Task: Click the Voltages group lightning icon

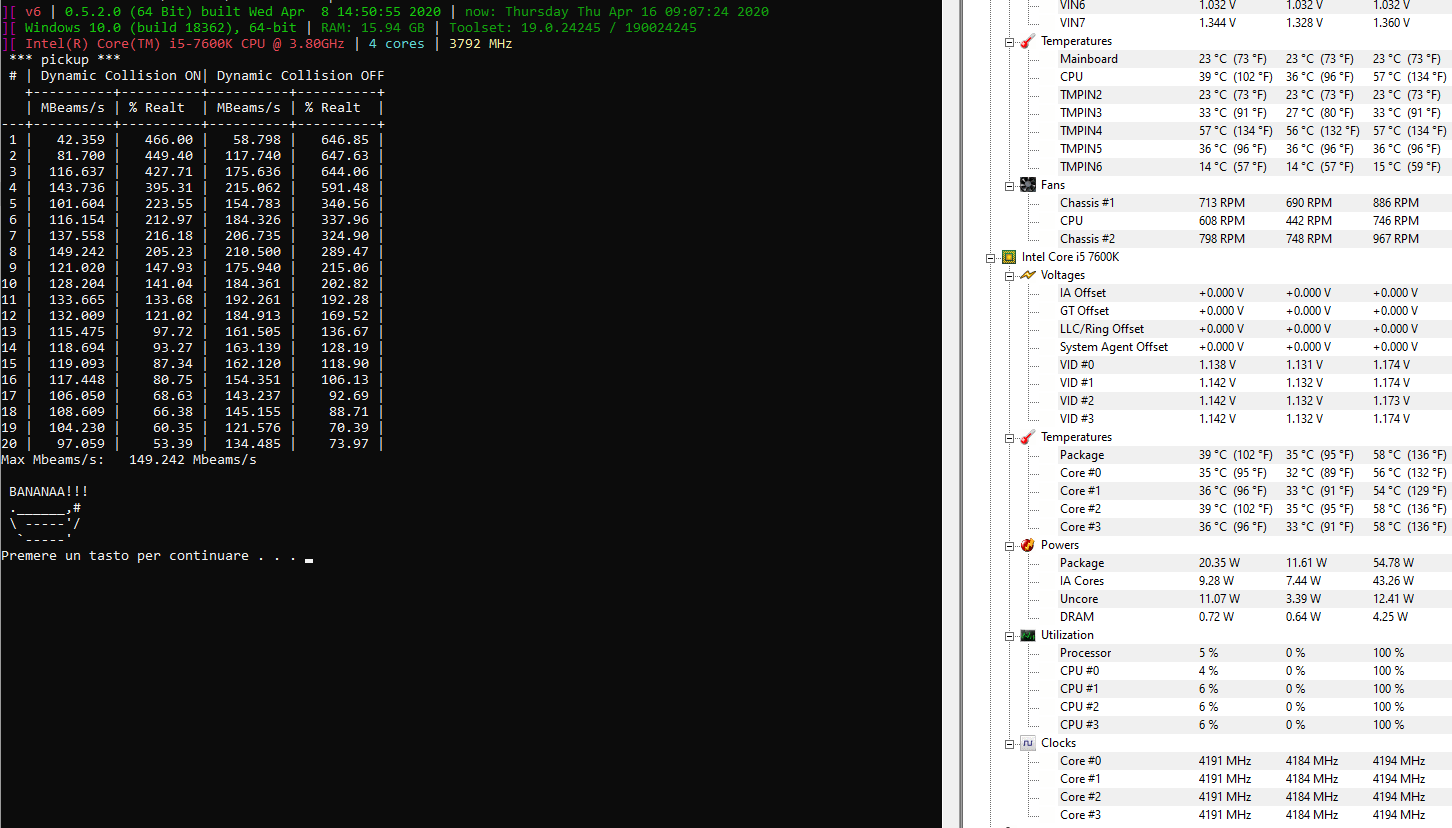Action: [1027, 275]
